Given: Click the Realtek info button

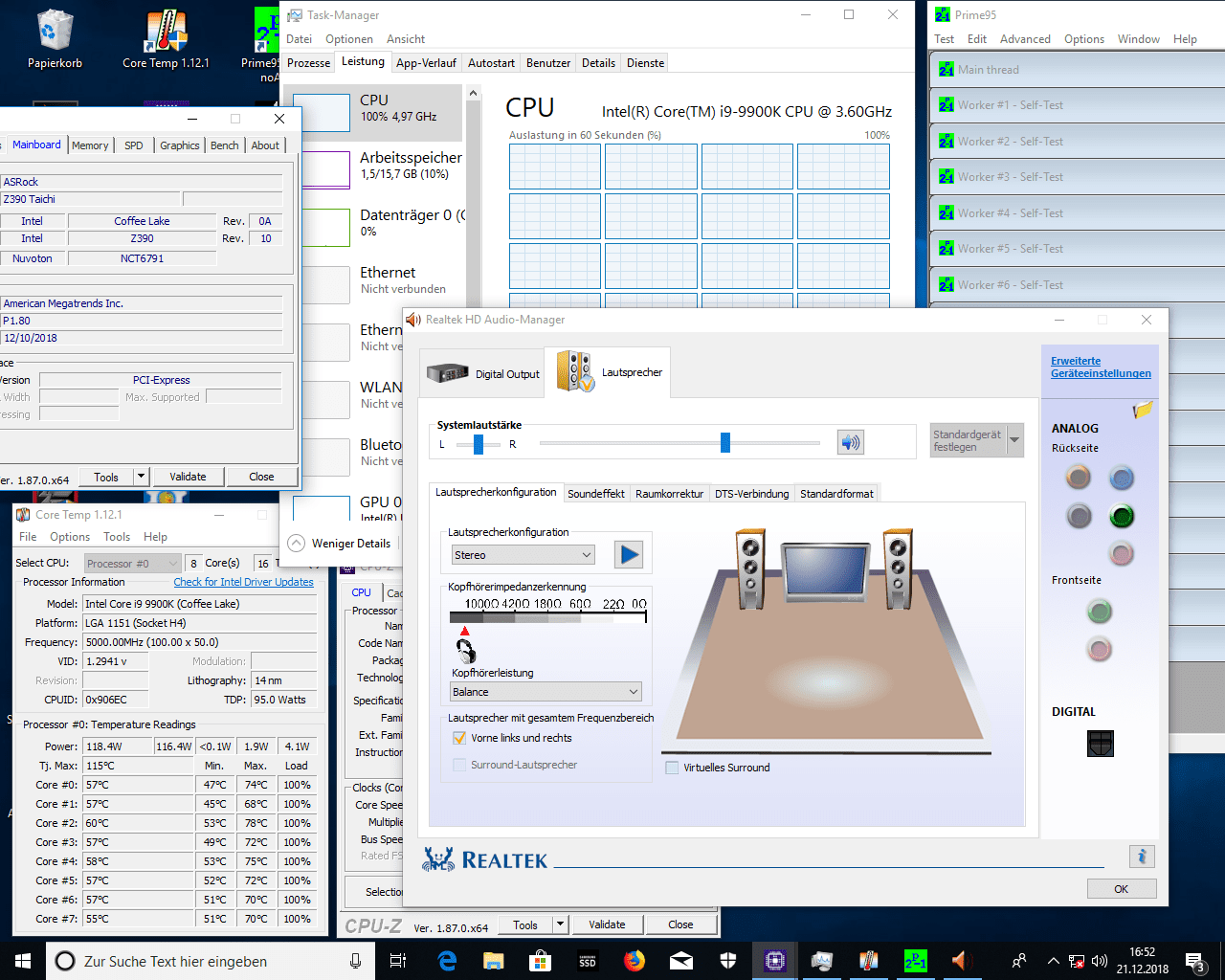Looking at the screenshot, I should coord(1142,857).
